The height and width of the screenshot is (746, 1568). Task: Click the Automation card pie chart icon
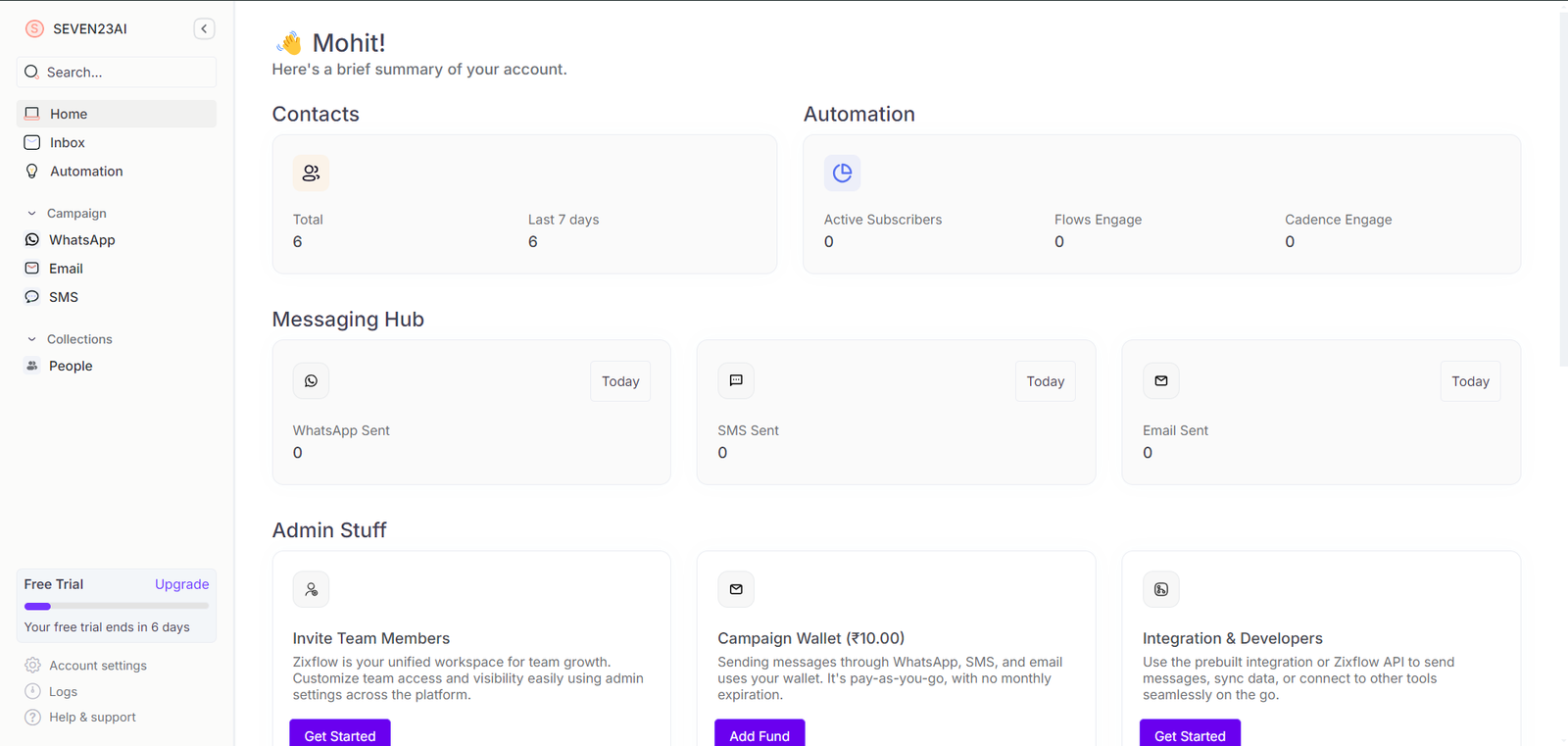pyautogui.click(x=842, y=173)
